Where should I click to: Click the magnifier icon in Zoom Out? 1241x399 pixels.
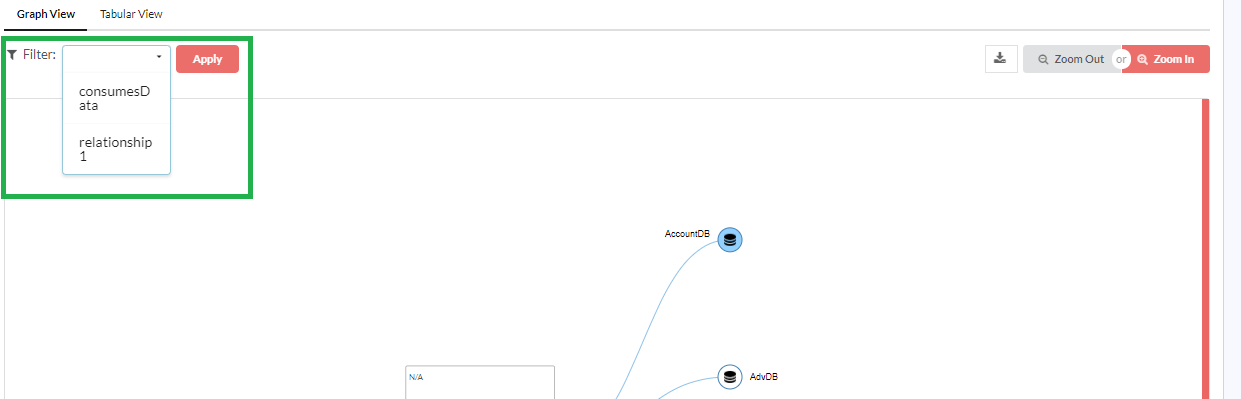pyautogui.click(x=1043, y=59)
